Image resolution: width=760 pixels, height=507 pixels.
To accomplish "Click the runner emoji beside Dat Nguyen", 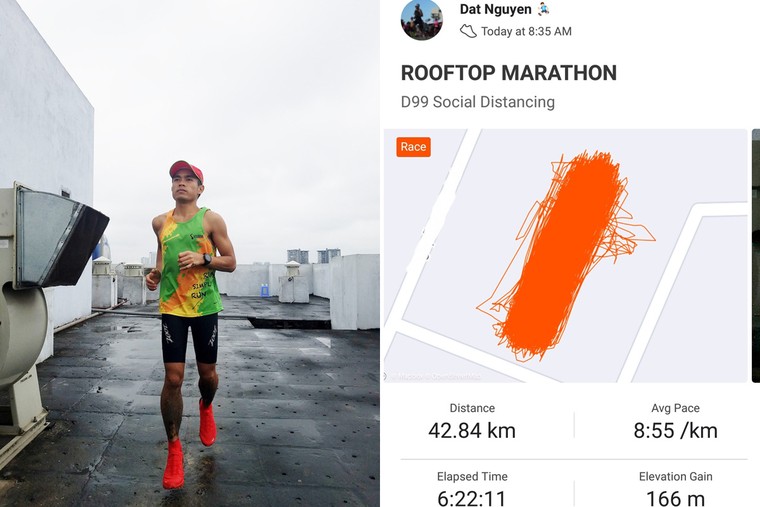I will tap(543, 9).
